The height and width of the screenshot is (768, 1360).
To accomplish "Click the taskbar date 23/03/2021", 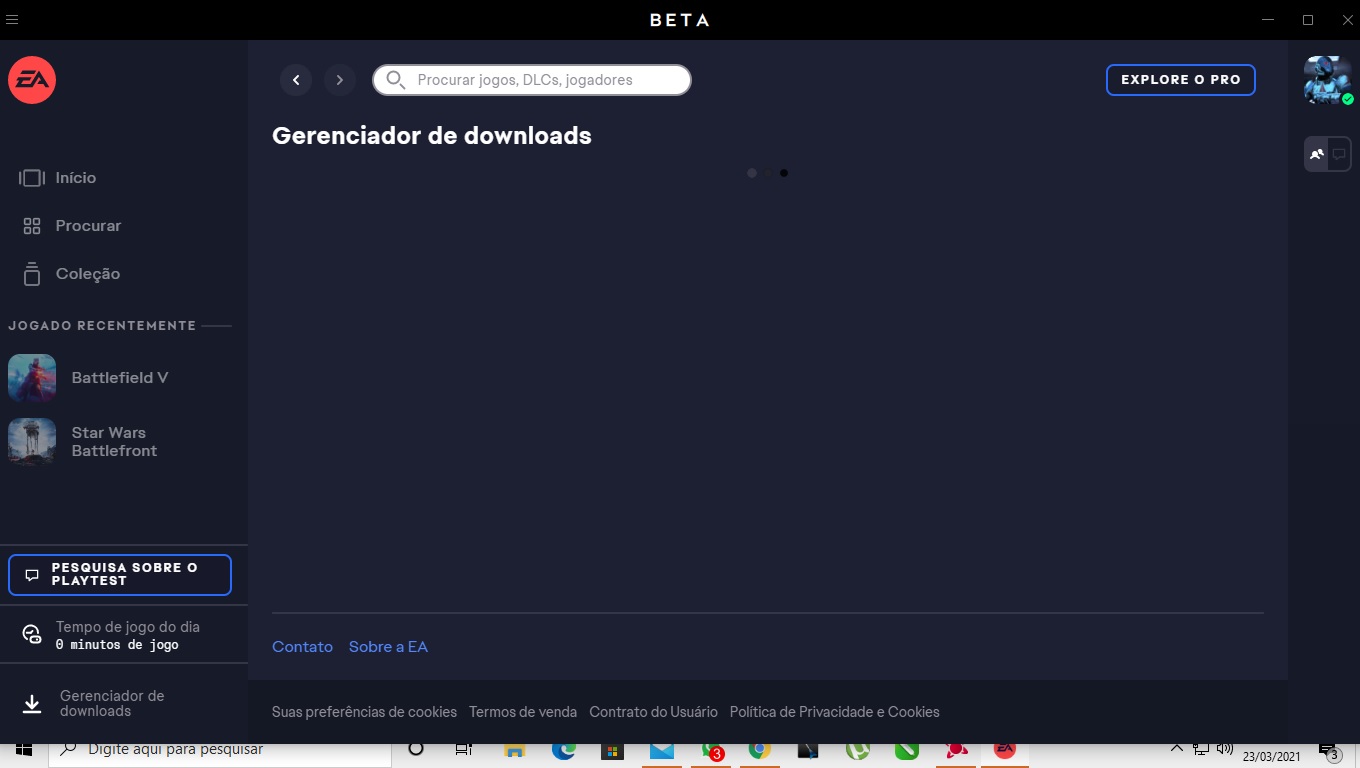I will (x=1272, y=757).
